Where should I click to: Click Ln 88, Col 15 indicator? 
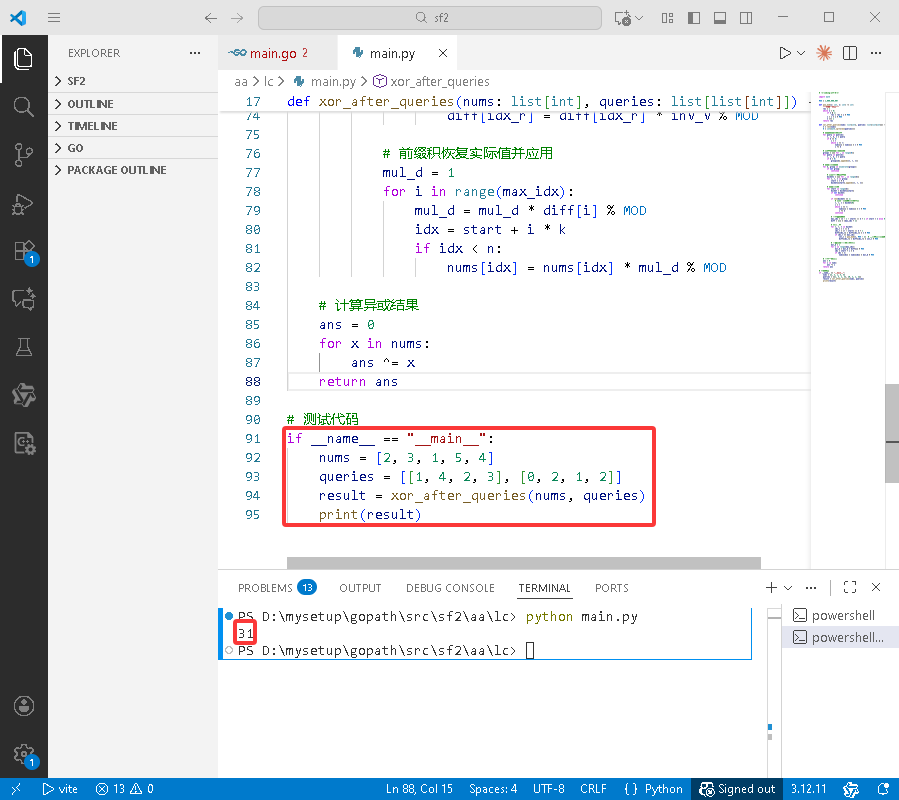419,789
